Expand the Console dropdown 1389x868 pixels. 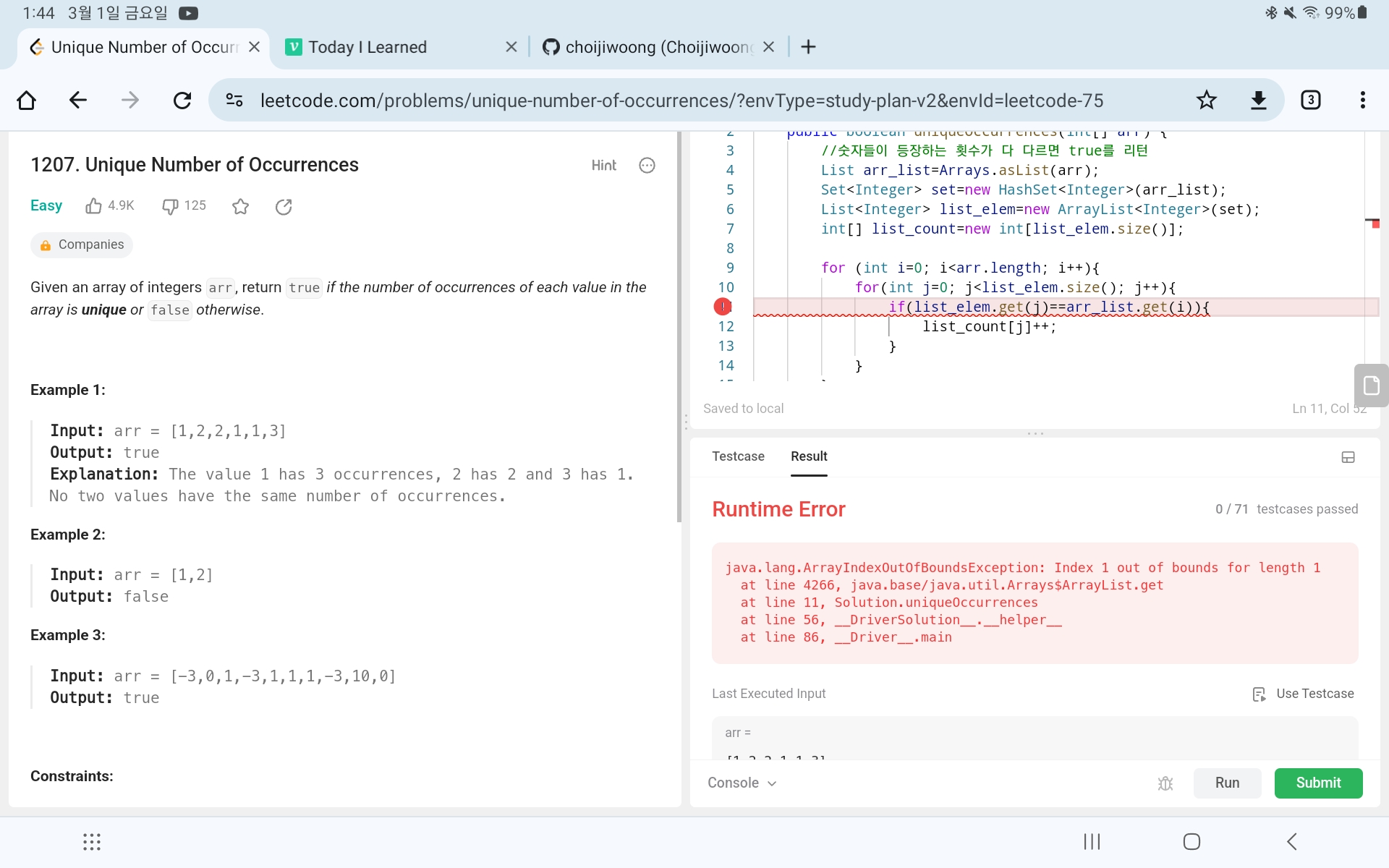coord(742,783)
